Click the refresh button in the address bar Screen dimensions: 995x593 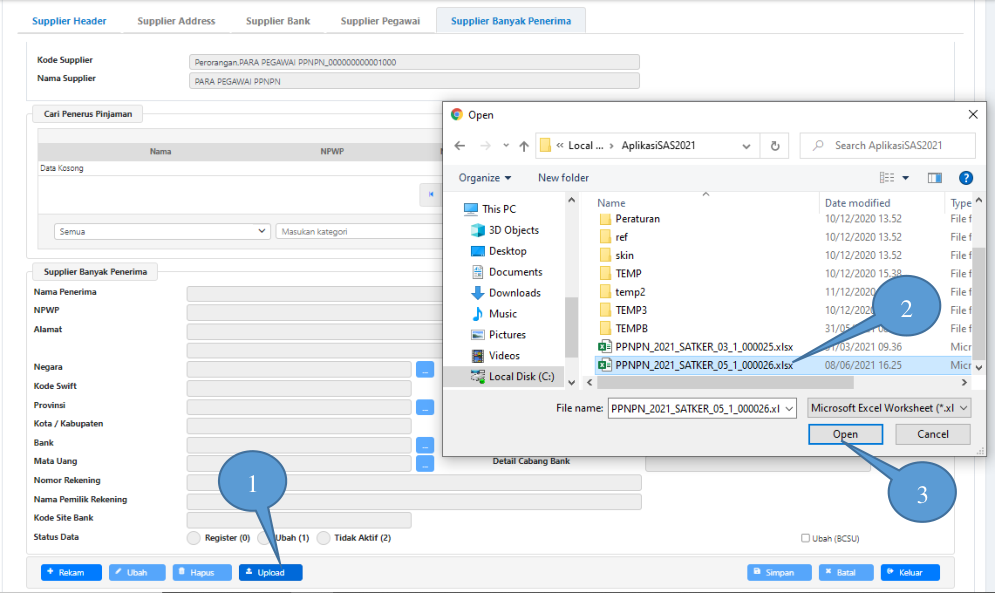(775, 146)
